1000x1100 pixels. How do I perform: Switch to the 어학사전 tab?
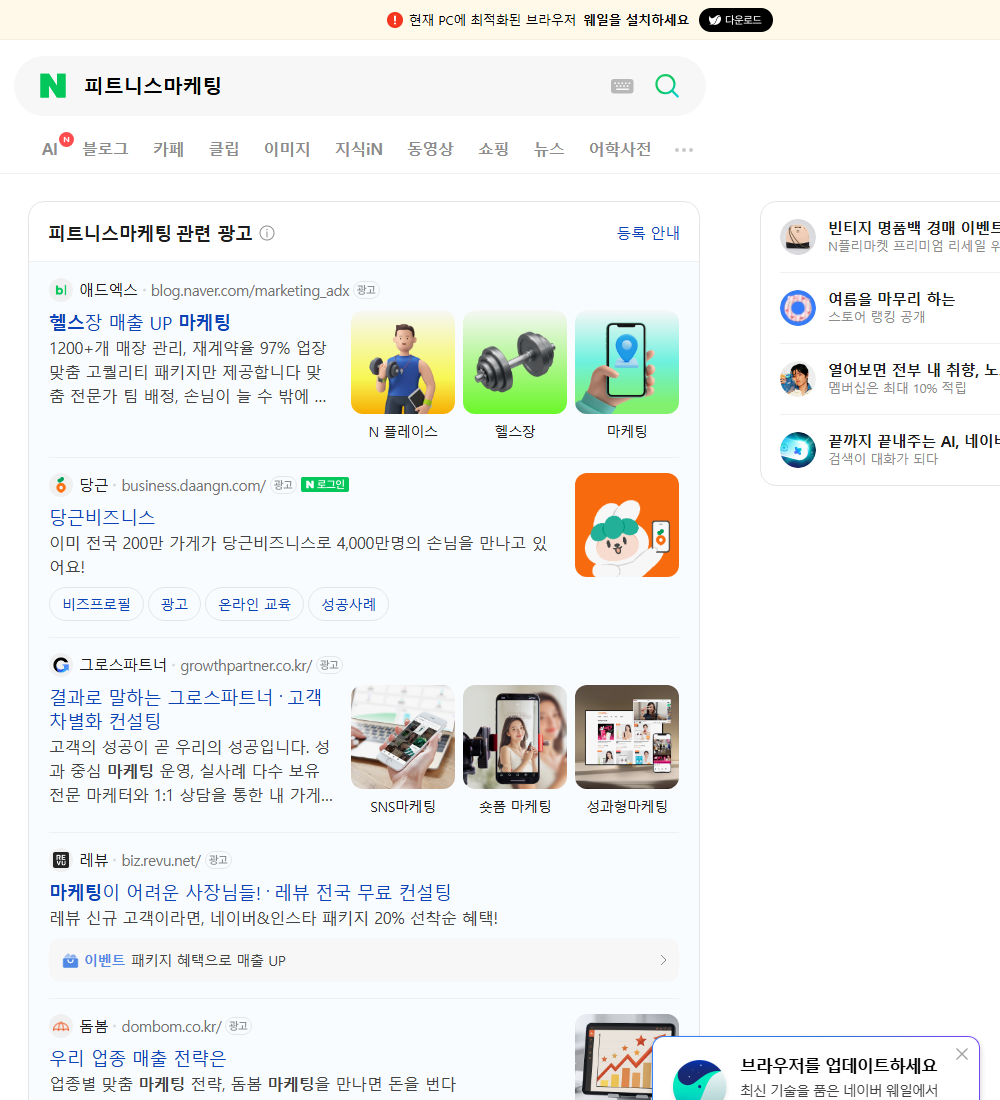[x=620, y=149]
